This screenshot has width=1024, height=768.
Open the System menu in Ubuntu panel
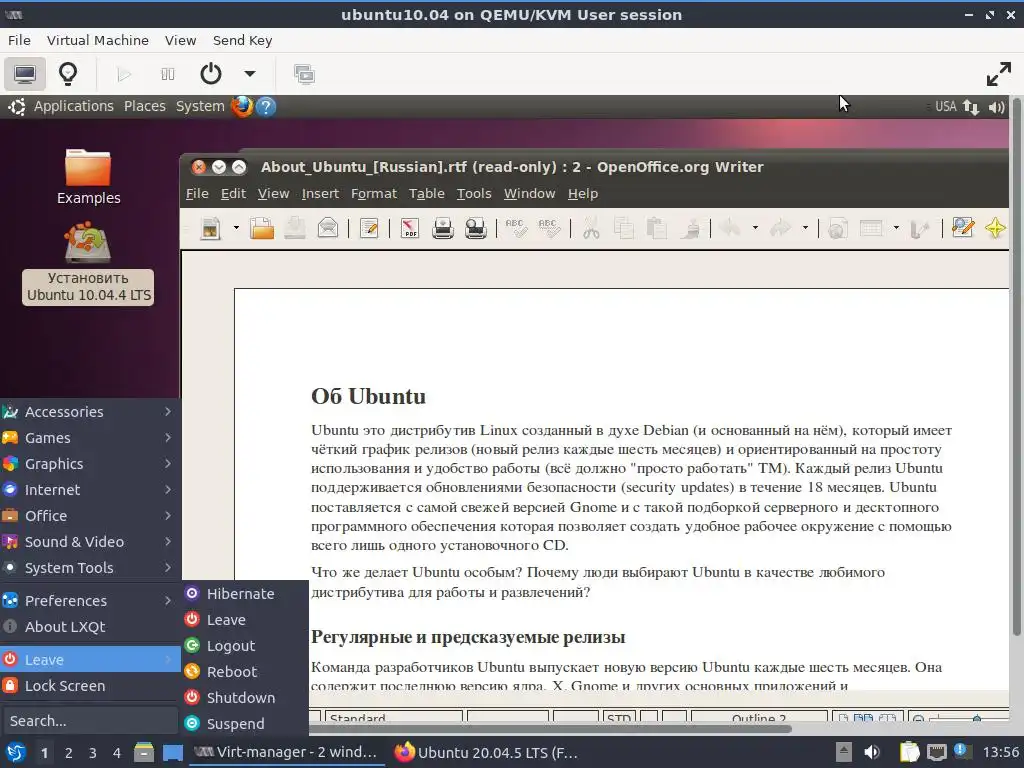[200, 106]
